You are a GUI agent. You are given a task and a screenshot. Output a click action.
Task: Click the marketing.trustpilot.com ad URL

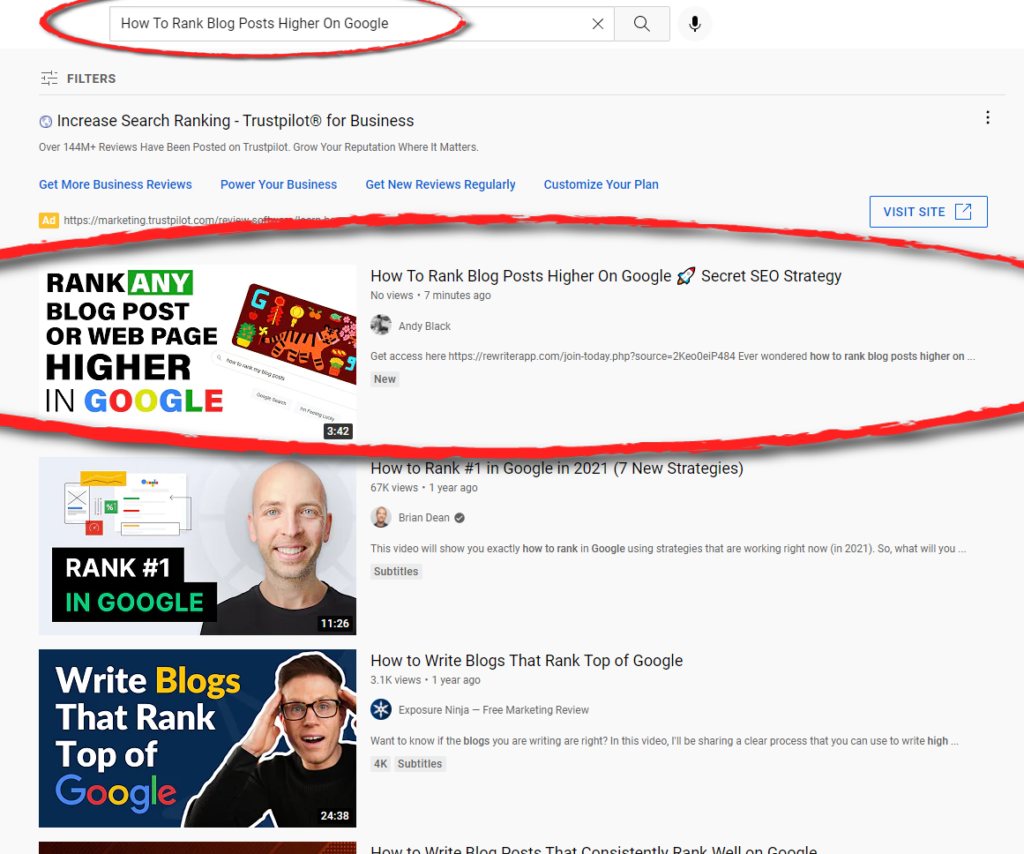click(x=199, y=220)
